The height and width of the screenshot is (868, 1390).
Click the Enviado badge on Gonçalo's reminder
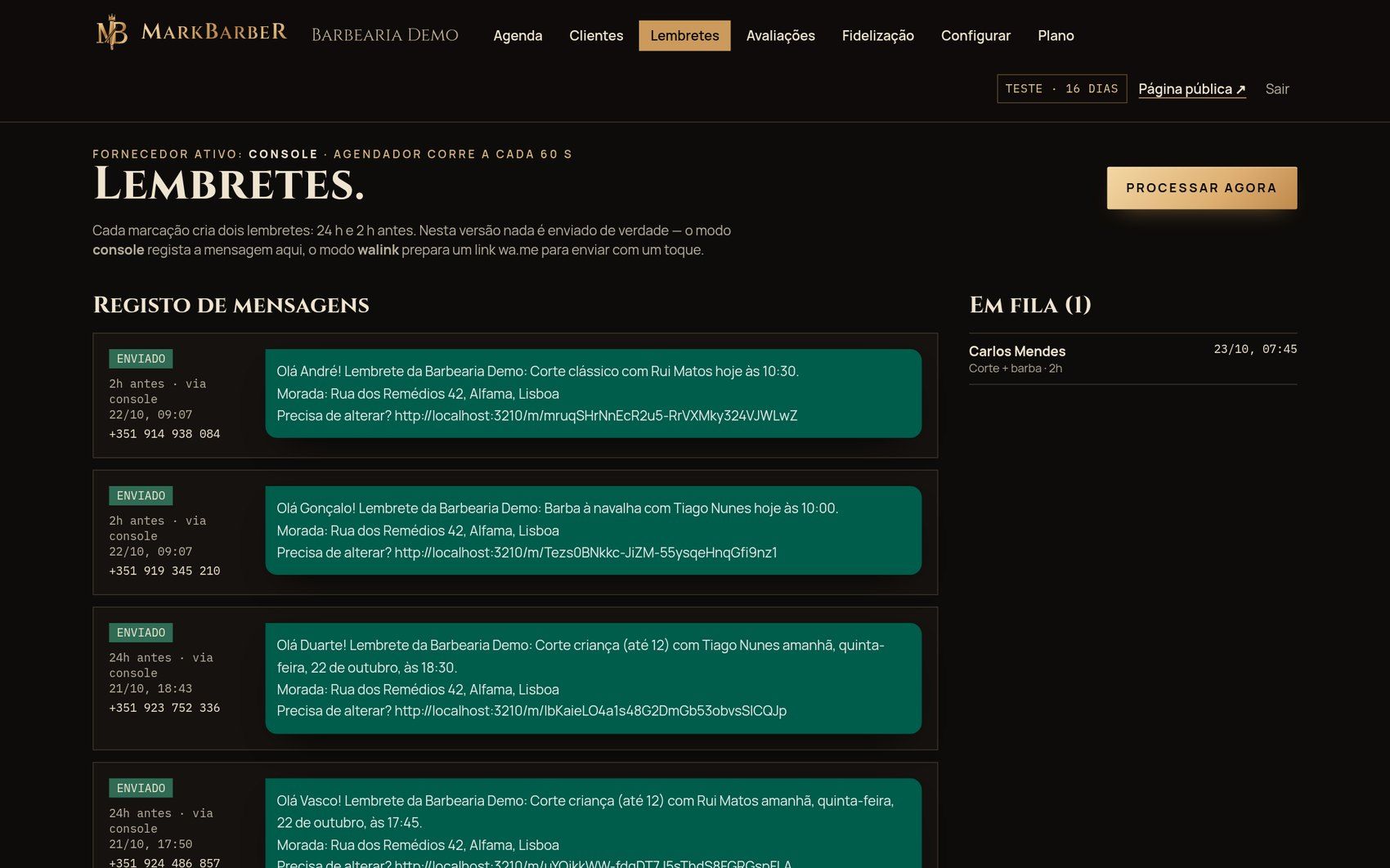(x=141, y=496)
